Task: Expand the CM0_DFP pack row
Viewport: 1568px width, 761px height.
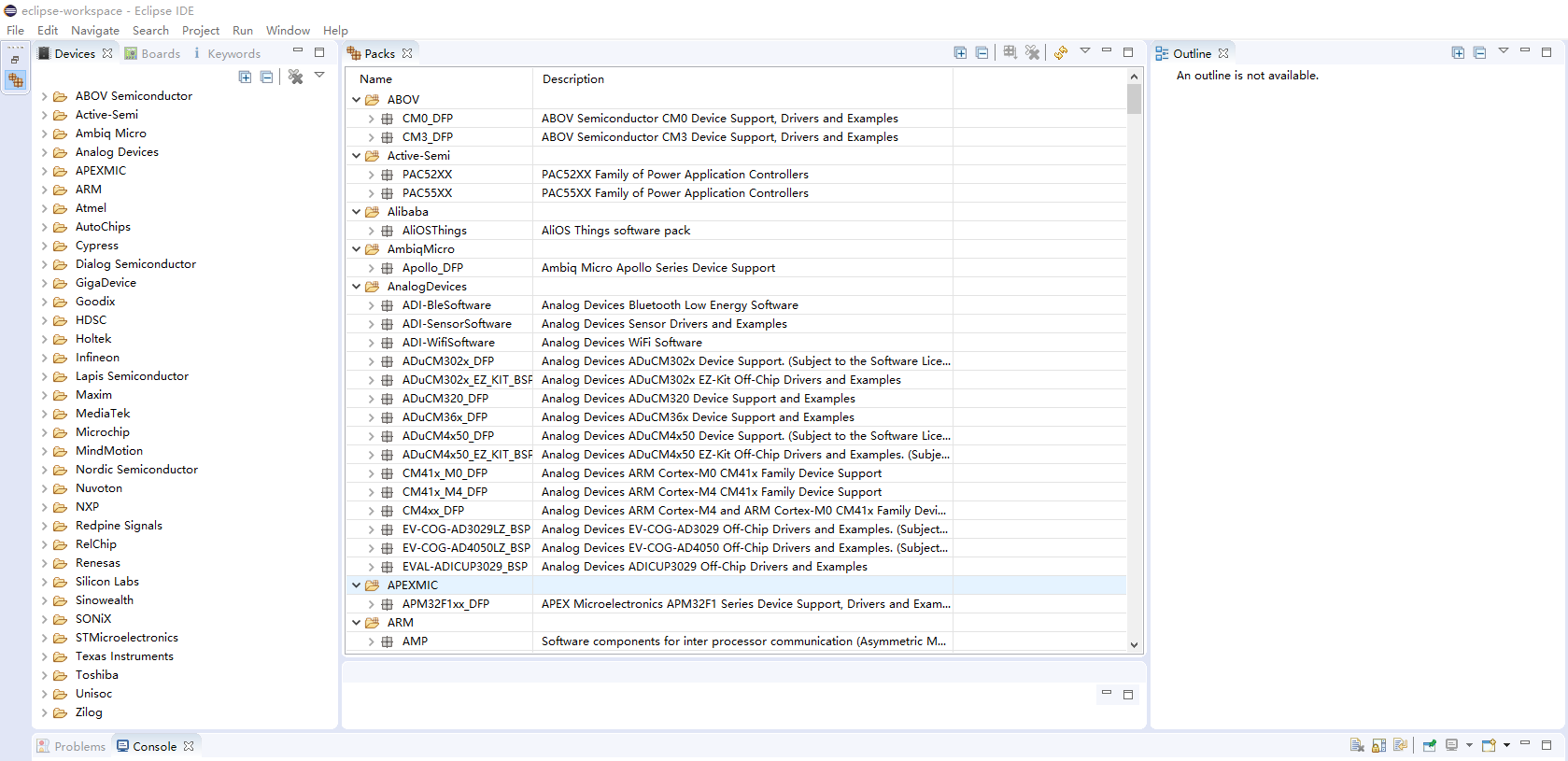Action: [371, 119]
